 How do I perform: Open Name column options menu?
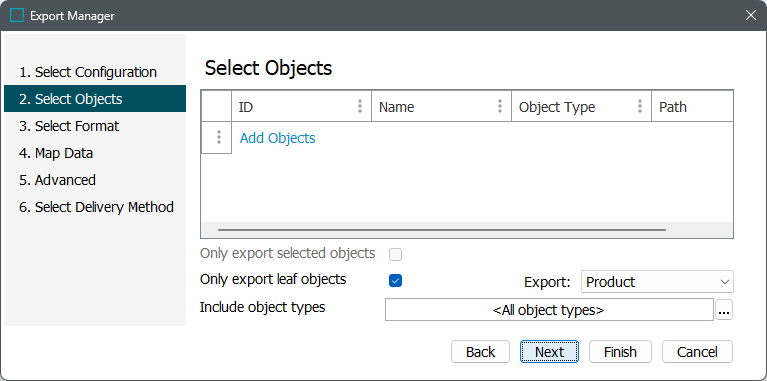coord(500,106)
